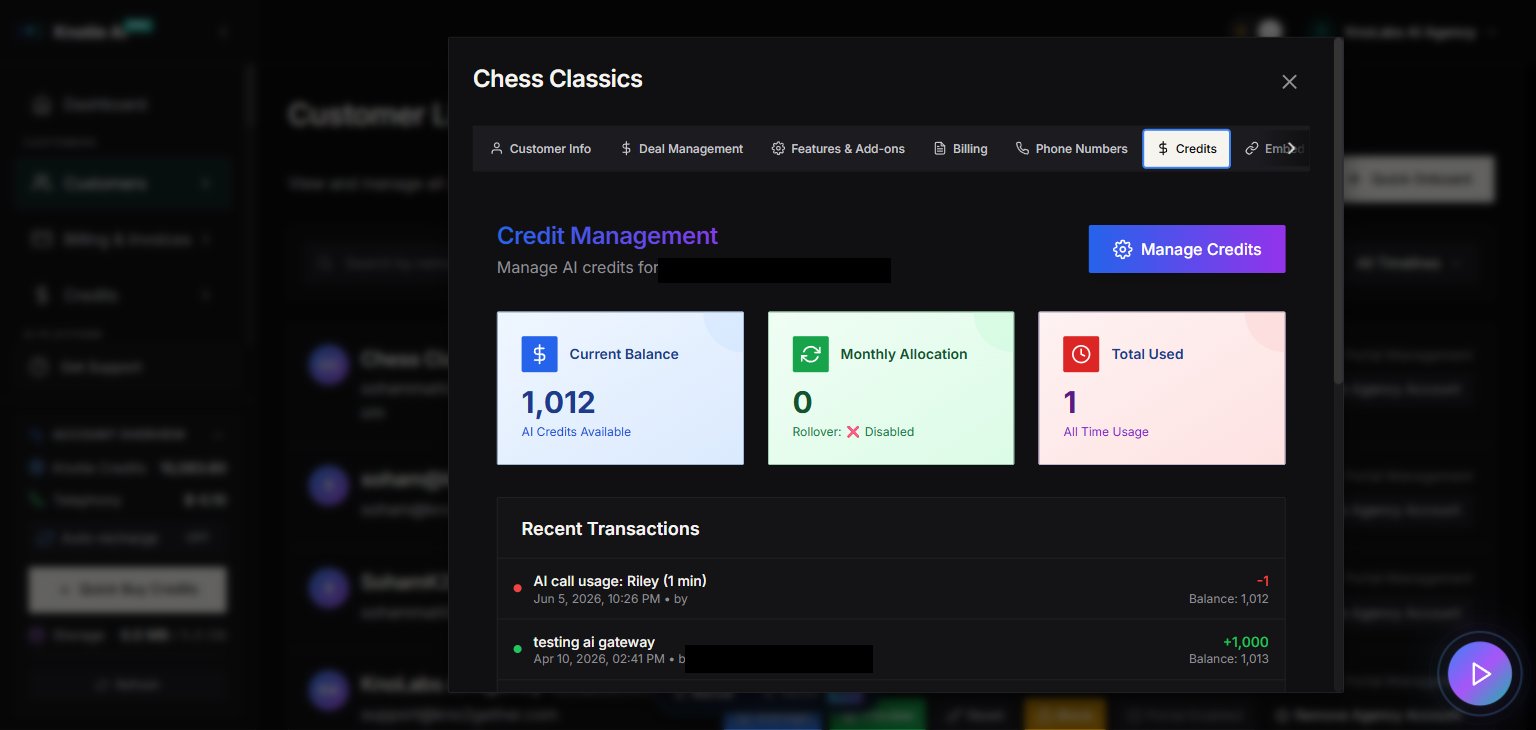
Task: Click the "Credit Management" heading
Action: click(x=607, y=236)
